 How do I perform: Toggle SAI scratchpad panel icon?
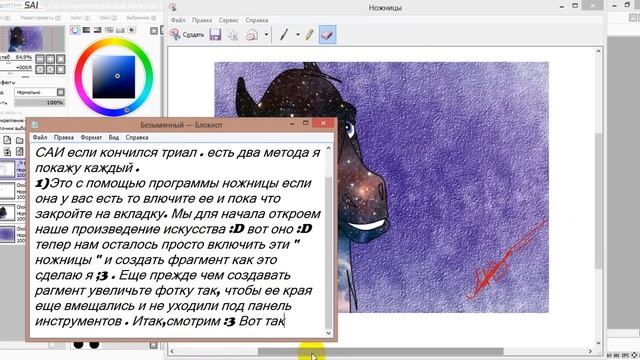(x=132, y=30)
